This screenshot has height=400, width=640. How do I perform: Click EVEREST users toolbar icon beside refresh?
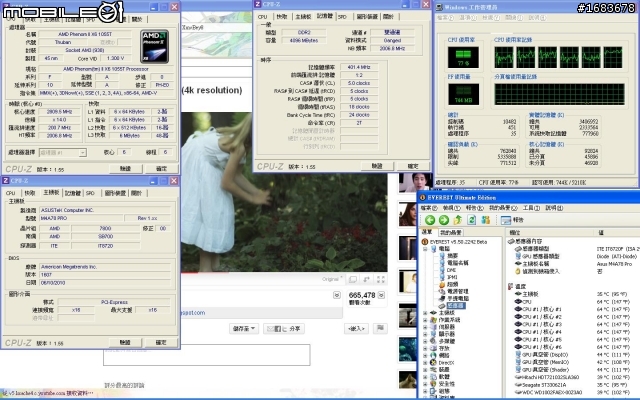(485, 220)
